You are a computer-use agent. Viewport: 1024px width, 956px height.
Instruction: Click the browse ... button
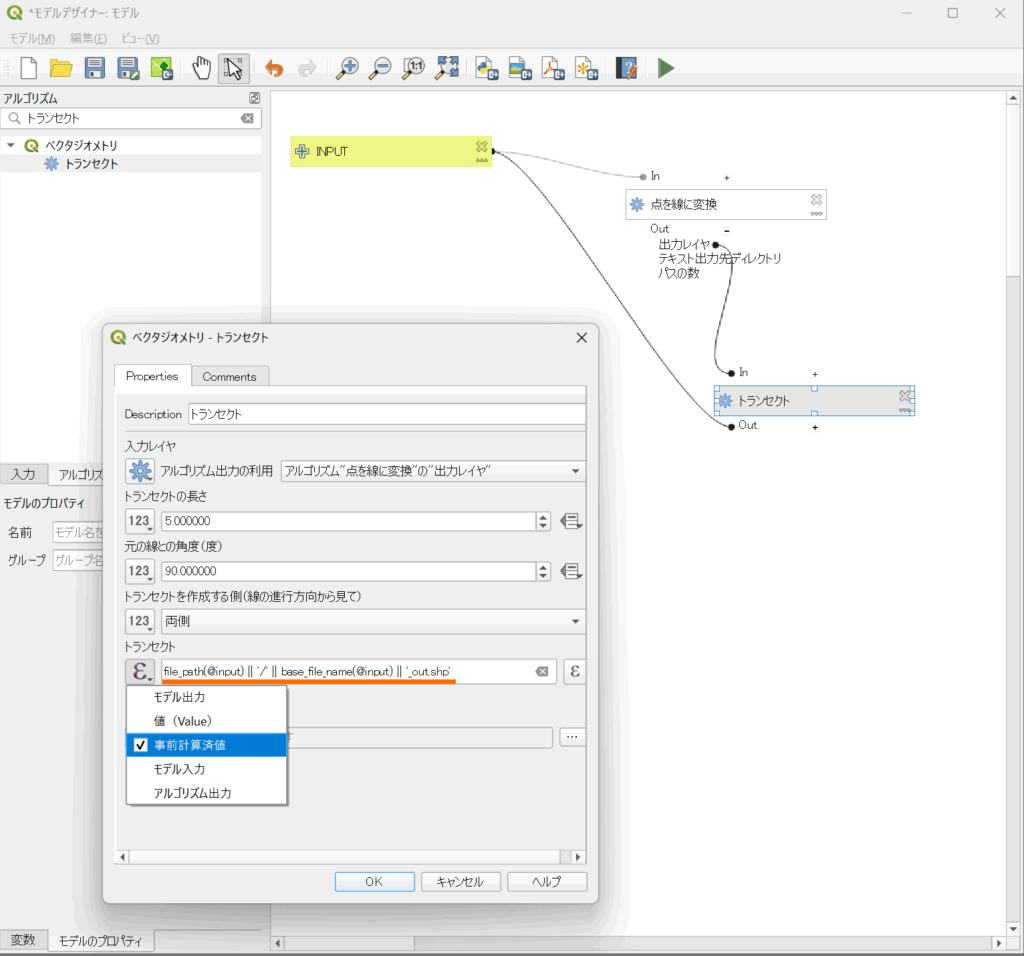pyautogui.click(x=572, y=737)
